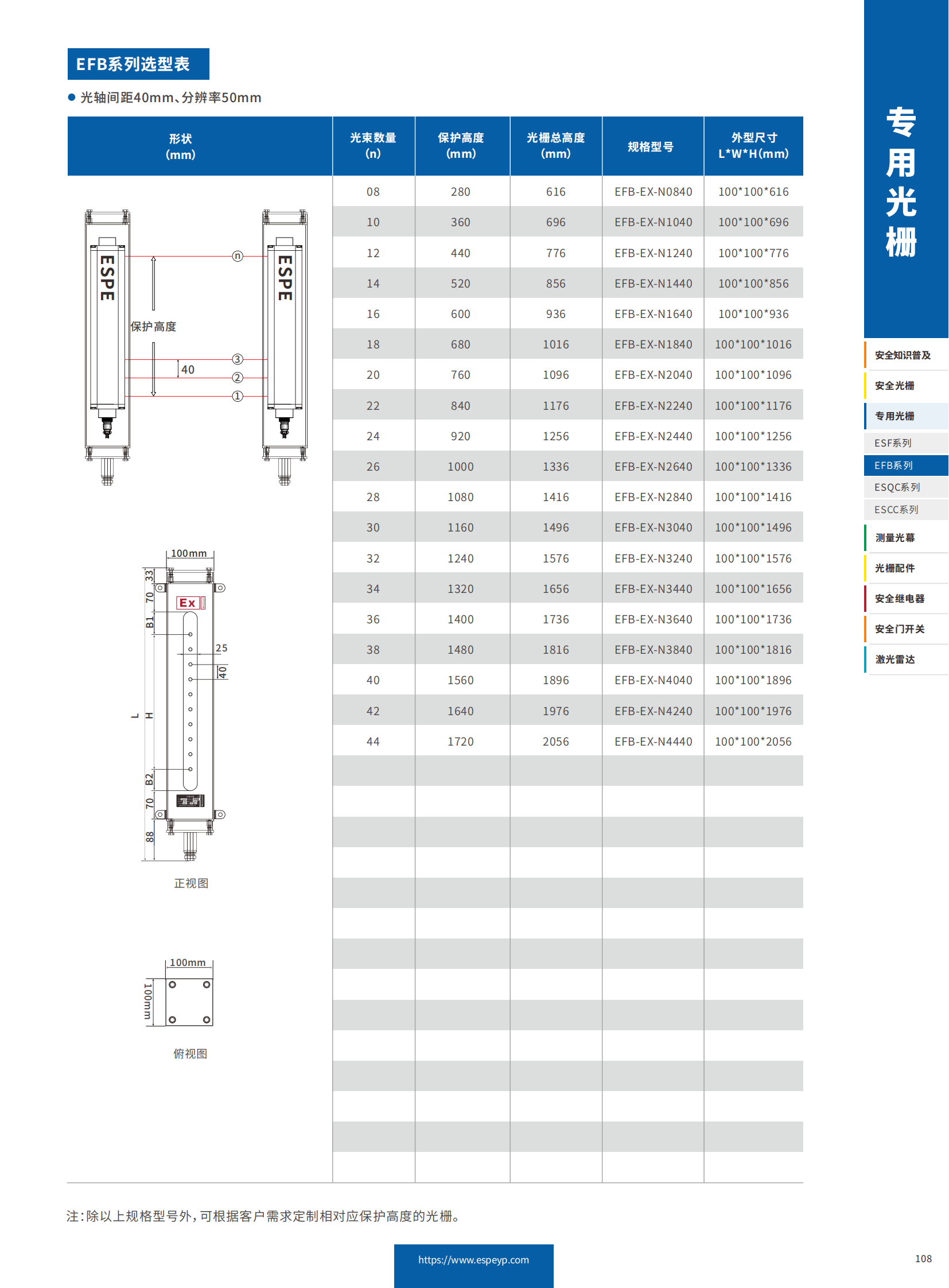Click beam count value 26

374,467
